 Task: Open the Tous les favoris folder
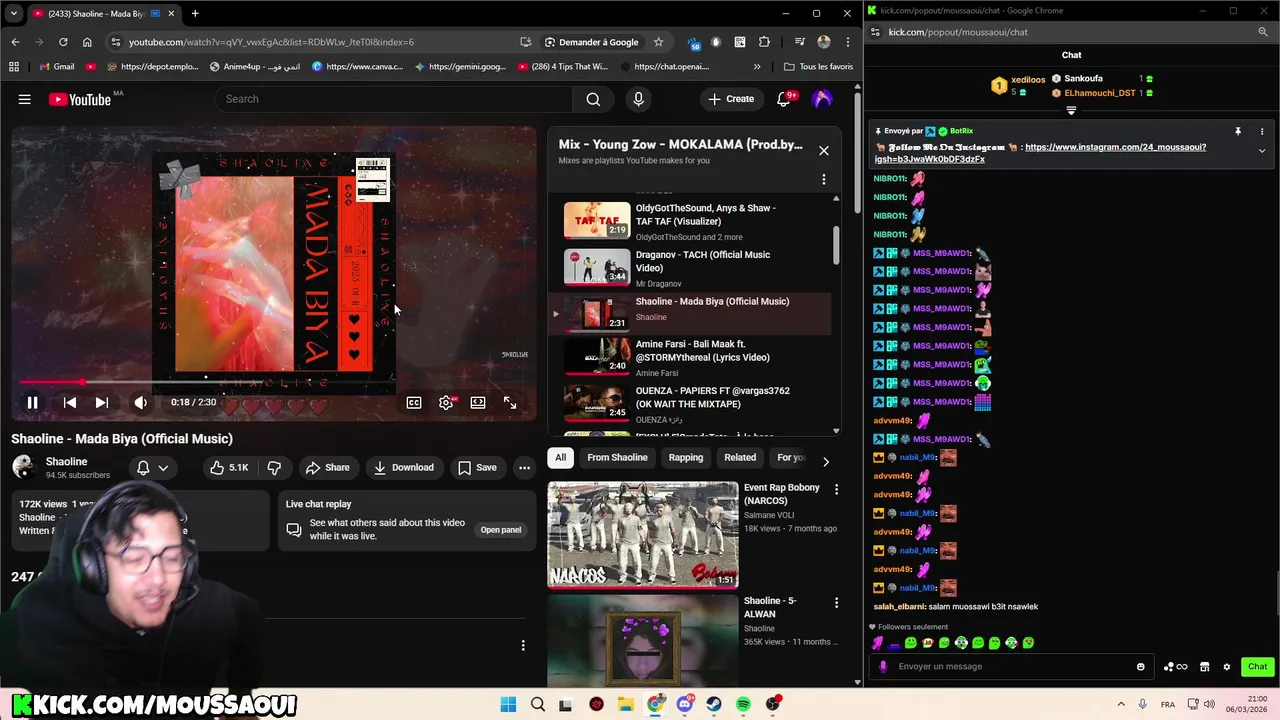[x=818, y=67]
